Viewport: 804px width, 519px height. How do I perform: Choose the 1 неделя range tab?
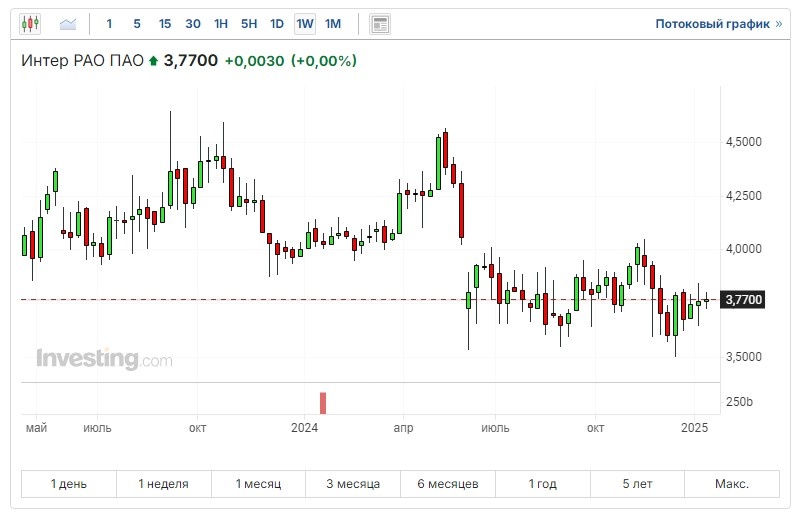(x=164, y=484)
